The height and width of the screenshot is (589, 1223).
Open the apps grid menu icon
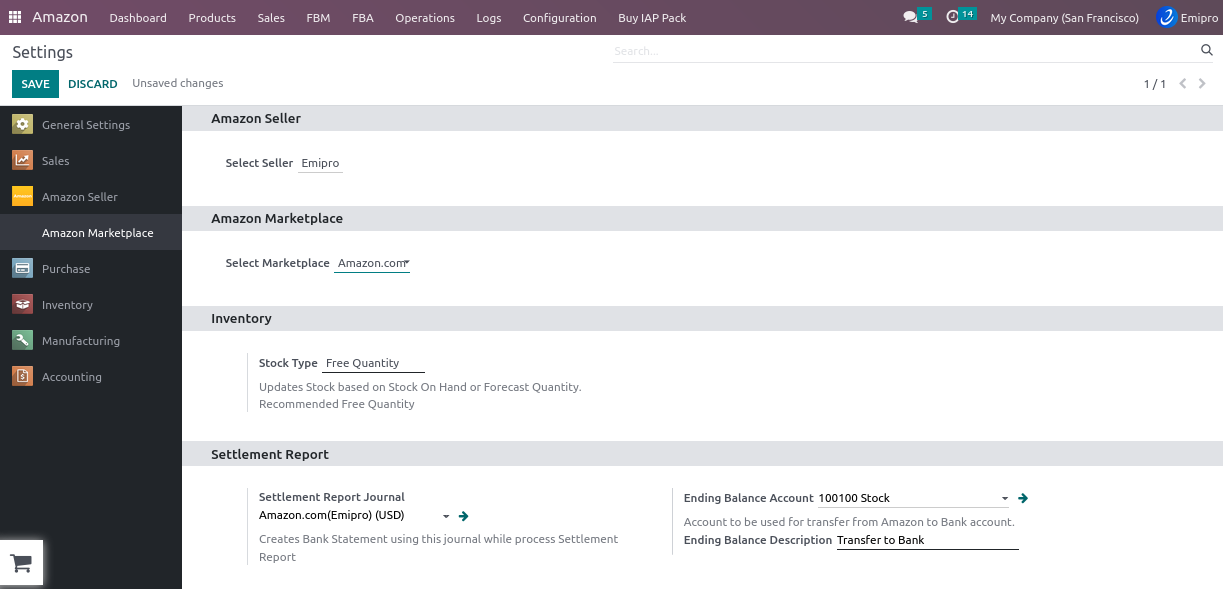point(15,17)
